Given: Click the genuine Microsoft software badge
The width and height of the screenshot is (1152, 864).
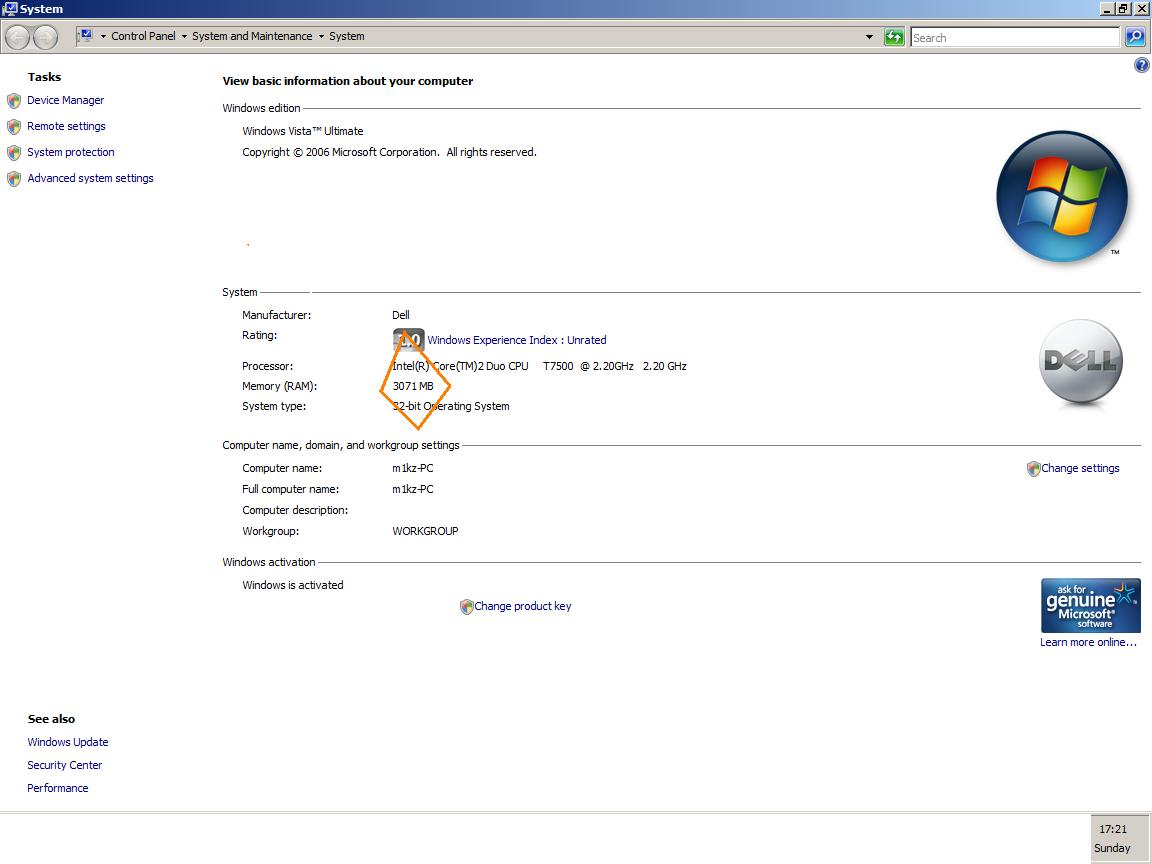Looking at the screenshot, I should pos(1091,605).
